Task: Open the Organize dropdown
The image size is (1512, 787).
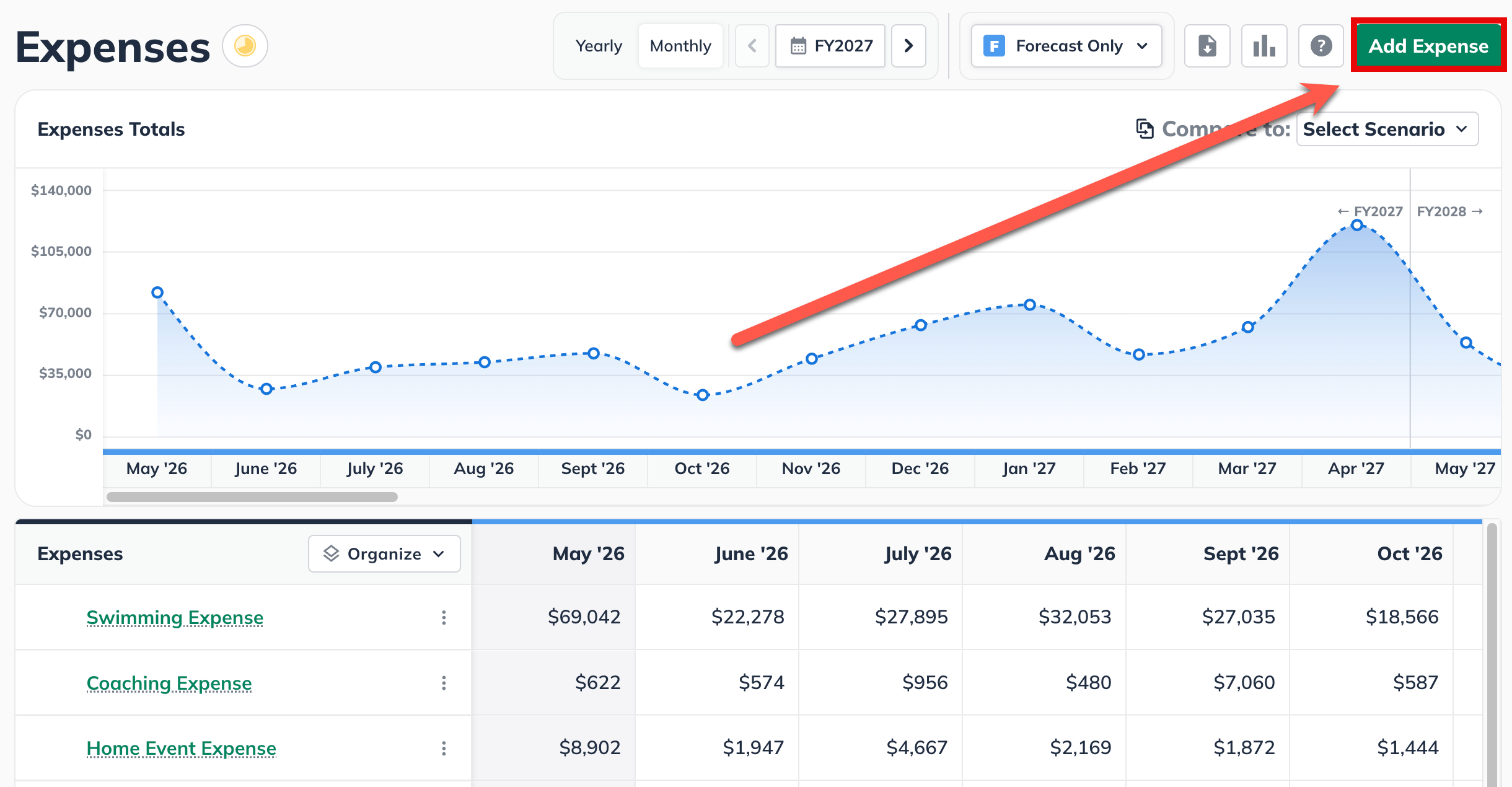Action: click(384, 553)
